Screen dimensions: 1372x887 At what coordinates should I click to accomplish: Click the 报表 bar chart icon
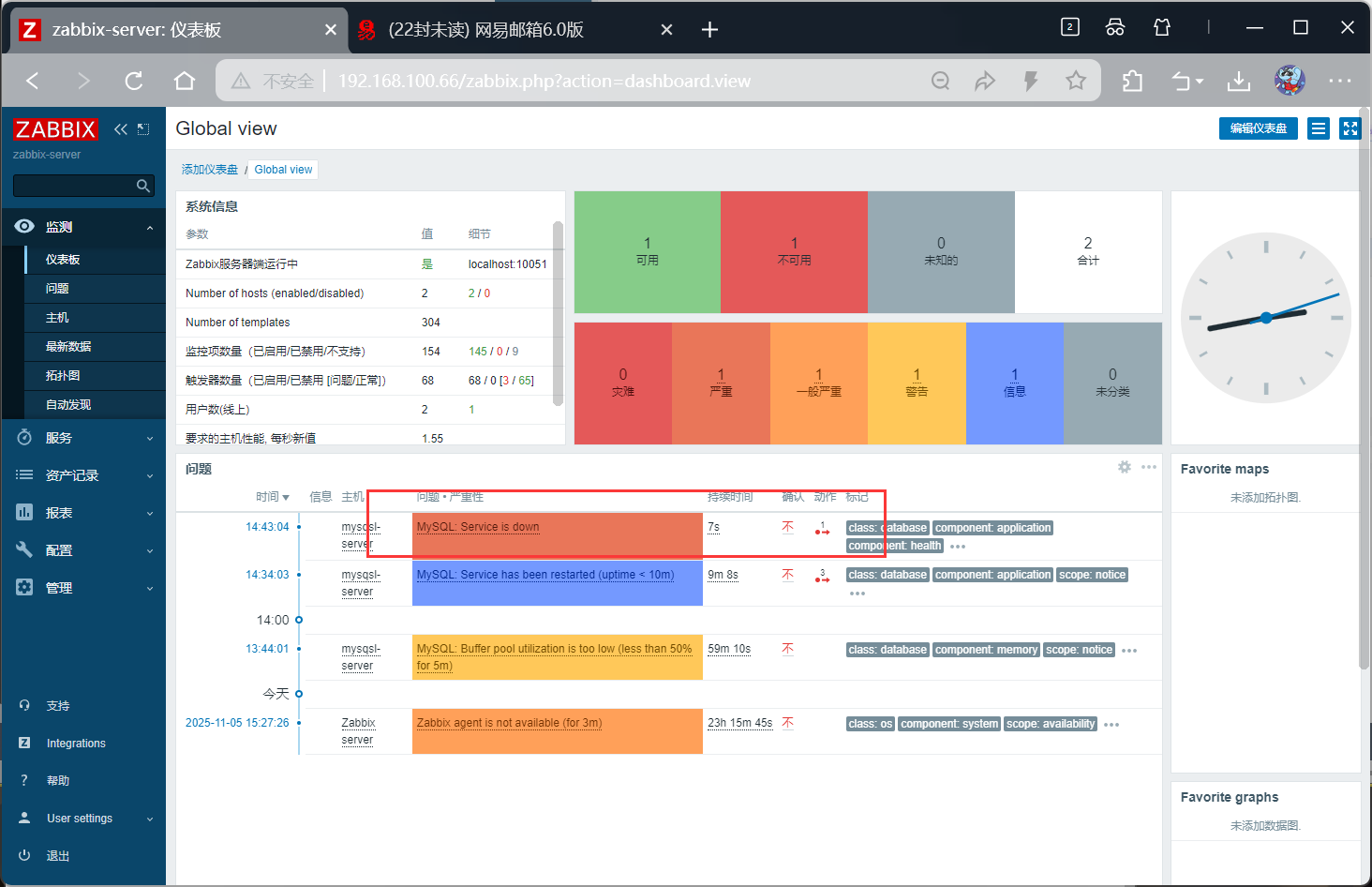(24, 513)
